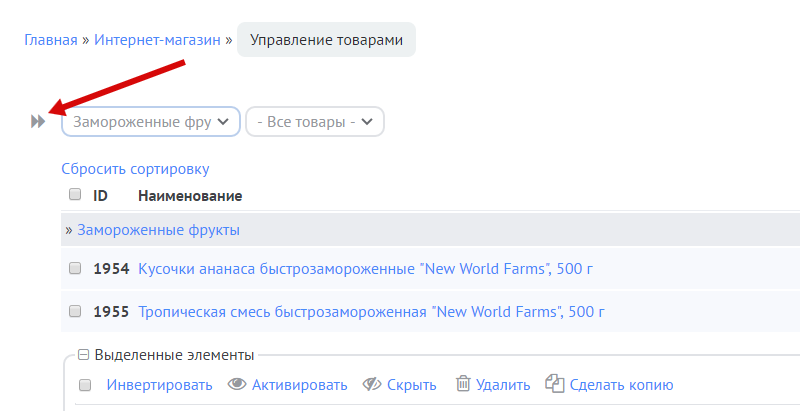The width and height of the screenshot is (800, 411).
Task: Click the copy icon next to Сделать копию
Action: tap(555, 385)
